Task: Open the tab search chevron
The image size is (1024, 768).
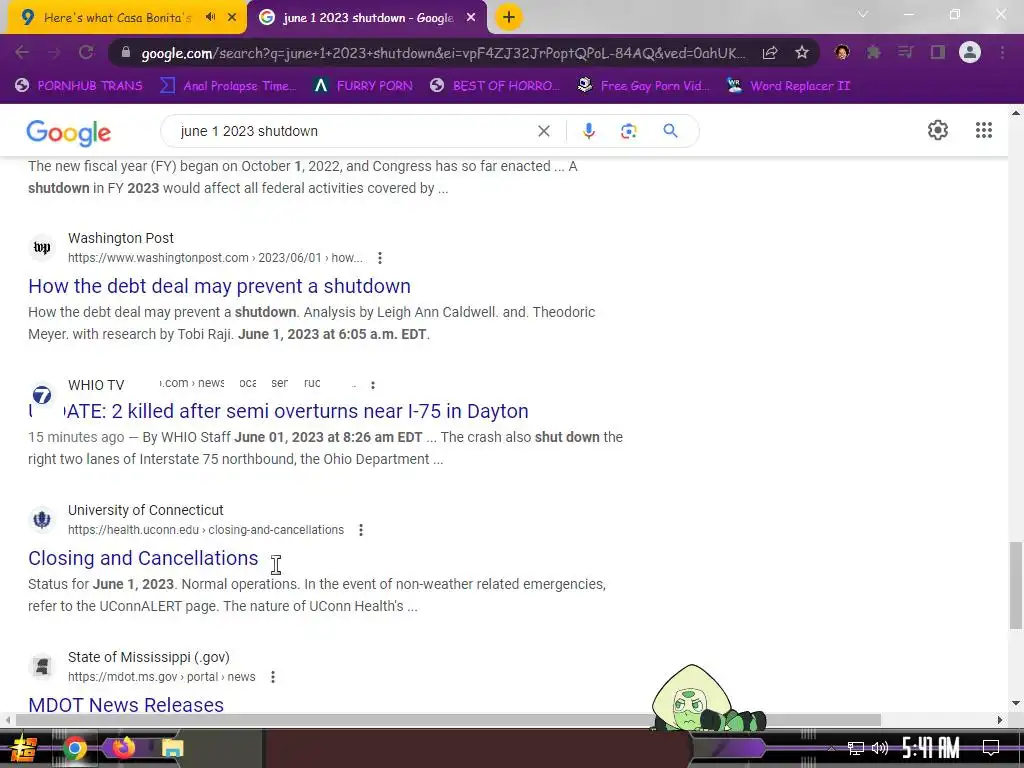Action: [863, 14]
